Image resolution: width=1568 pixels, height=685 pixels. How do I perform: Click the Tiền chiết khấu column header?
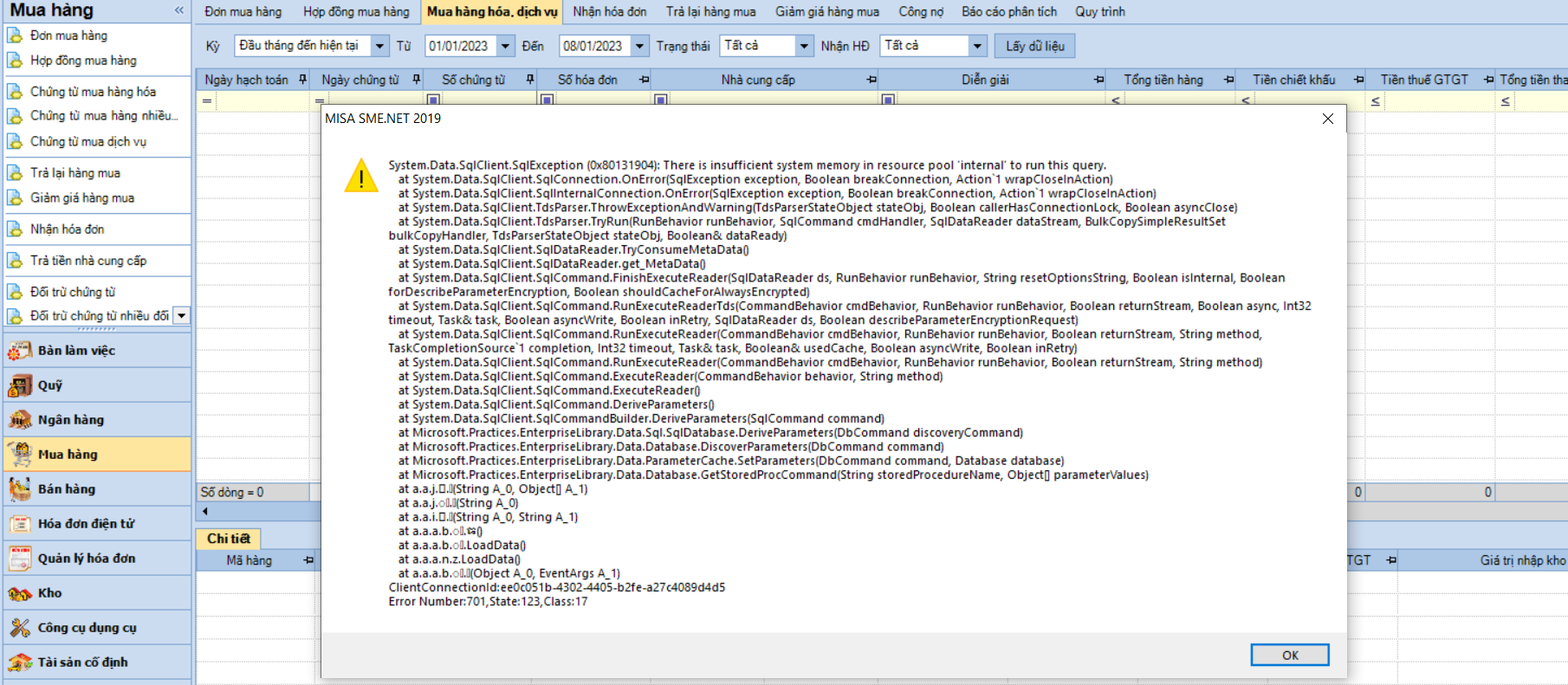point(1293,80)
